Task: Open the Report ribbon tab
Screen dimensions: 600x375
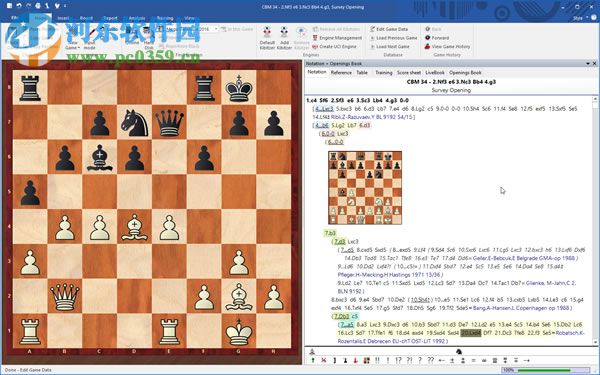Action: coord(111,18)
